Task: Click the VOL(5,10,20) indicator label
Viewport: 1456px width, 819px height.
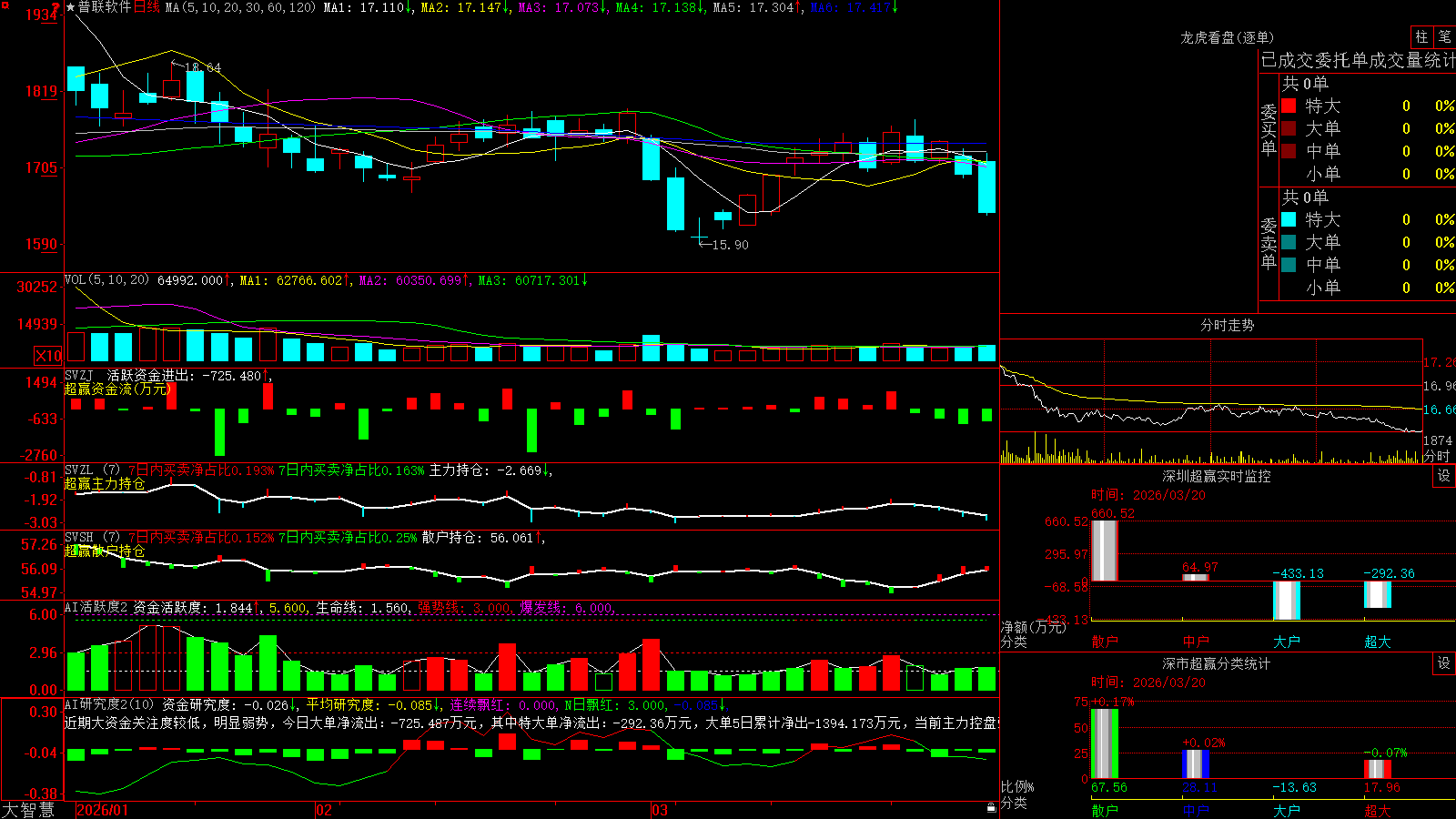Action: point(106,280)
